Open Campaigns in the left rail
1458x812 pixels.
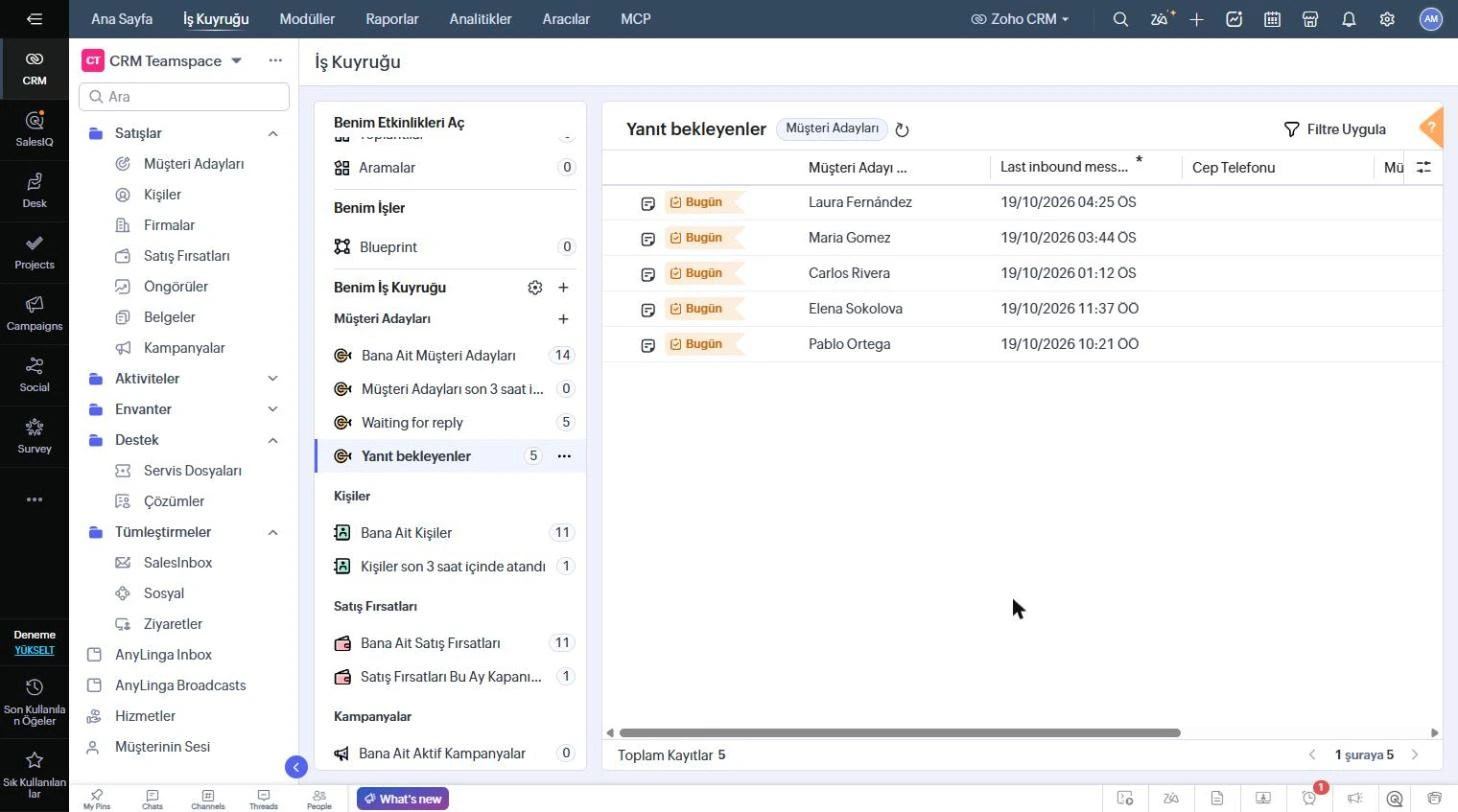pos(34,313)
